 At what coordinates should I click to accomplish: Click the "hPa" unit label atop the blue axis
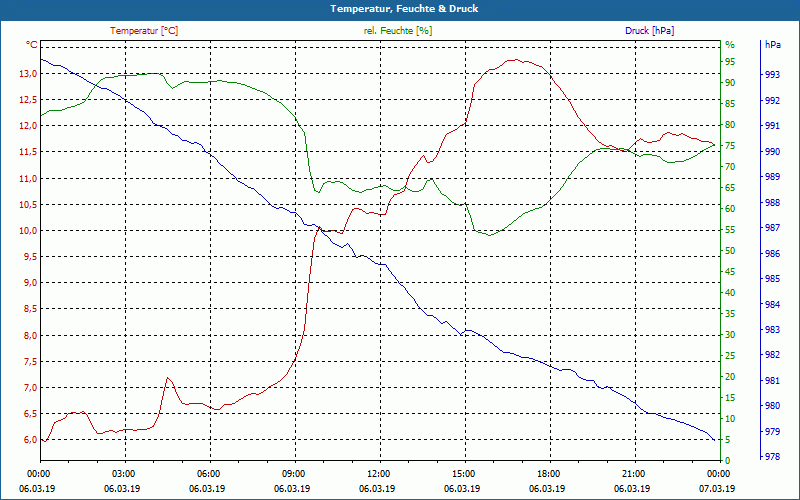coord(772,45)
